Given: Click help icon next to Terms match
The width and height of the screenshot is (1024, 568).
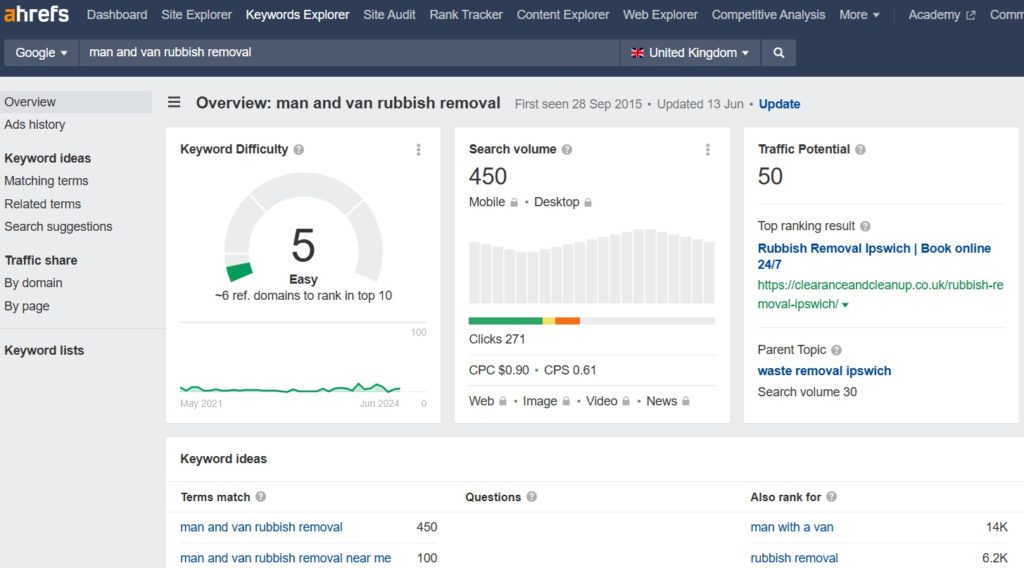Looking at the screenshot, I should click(x=261, y=497).
